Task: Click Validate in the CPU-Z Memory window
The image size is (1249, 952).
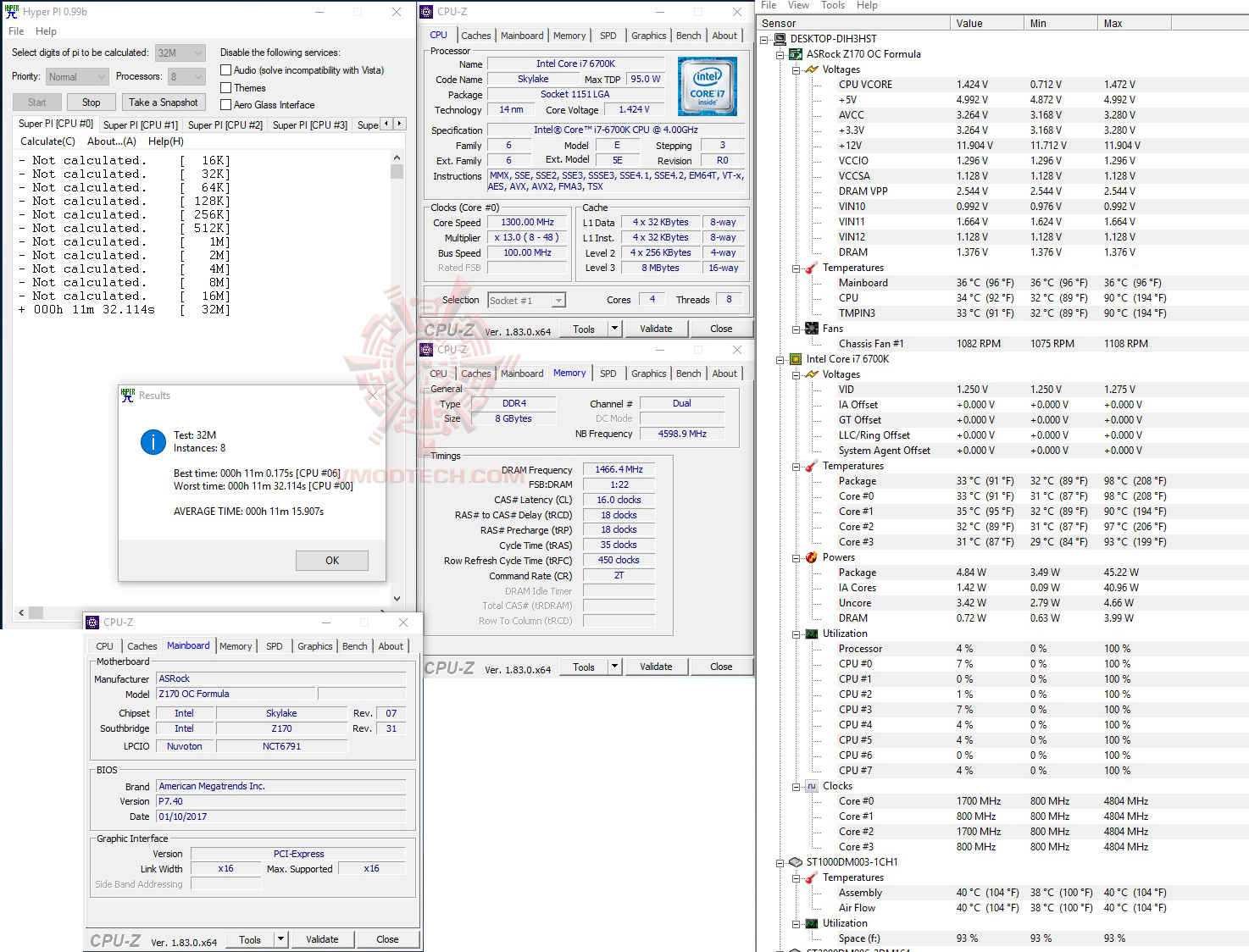Action: coord(656,667)
